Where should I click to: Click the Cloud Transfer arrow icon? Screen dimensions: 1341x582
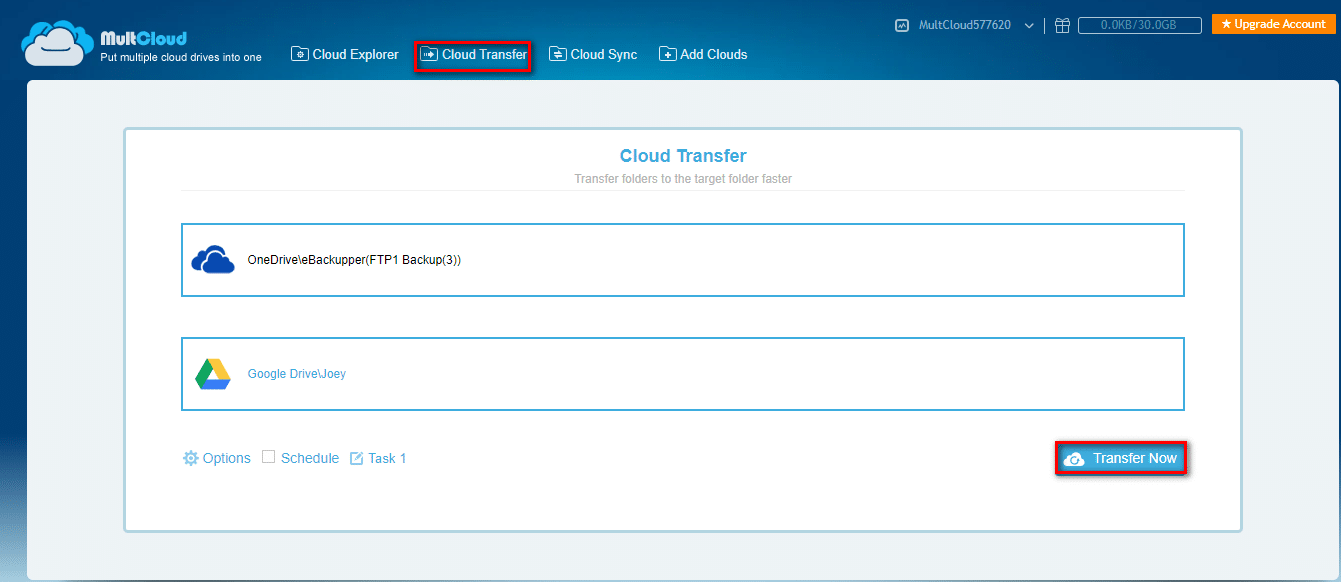click(x=430, y=54)
